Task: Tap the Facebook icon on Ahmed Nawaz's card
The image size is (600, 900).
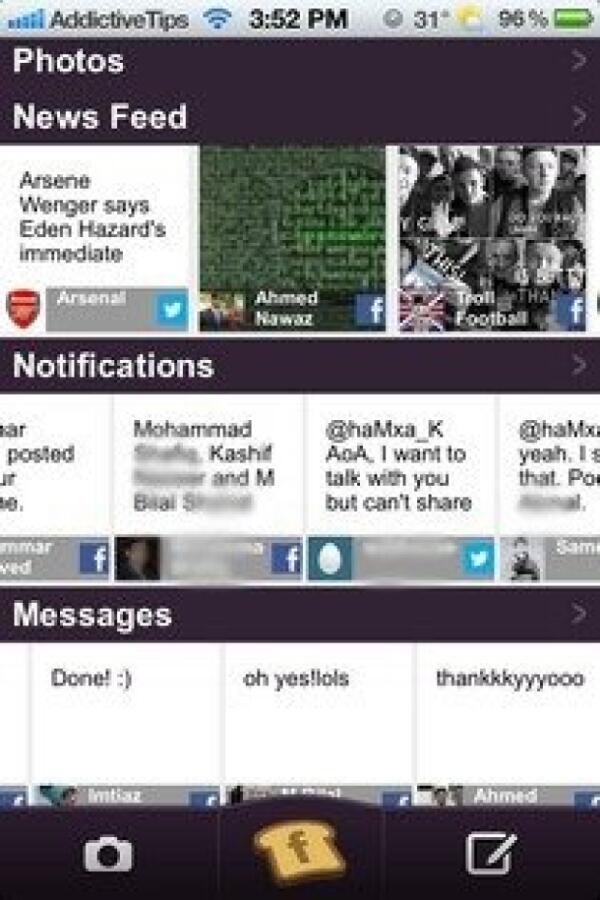Action: tap(370, 311)
